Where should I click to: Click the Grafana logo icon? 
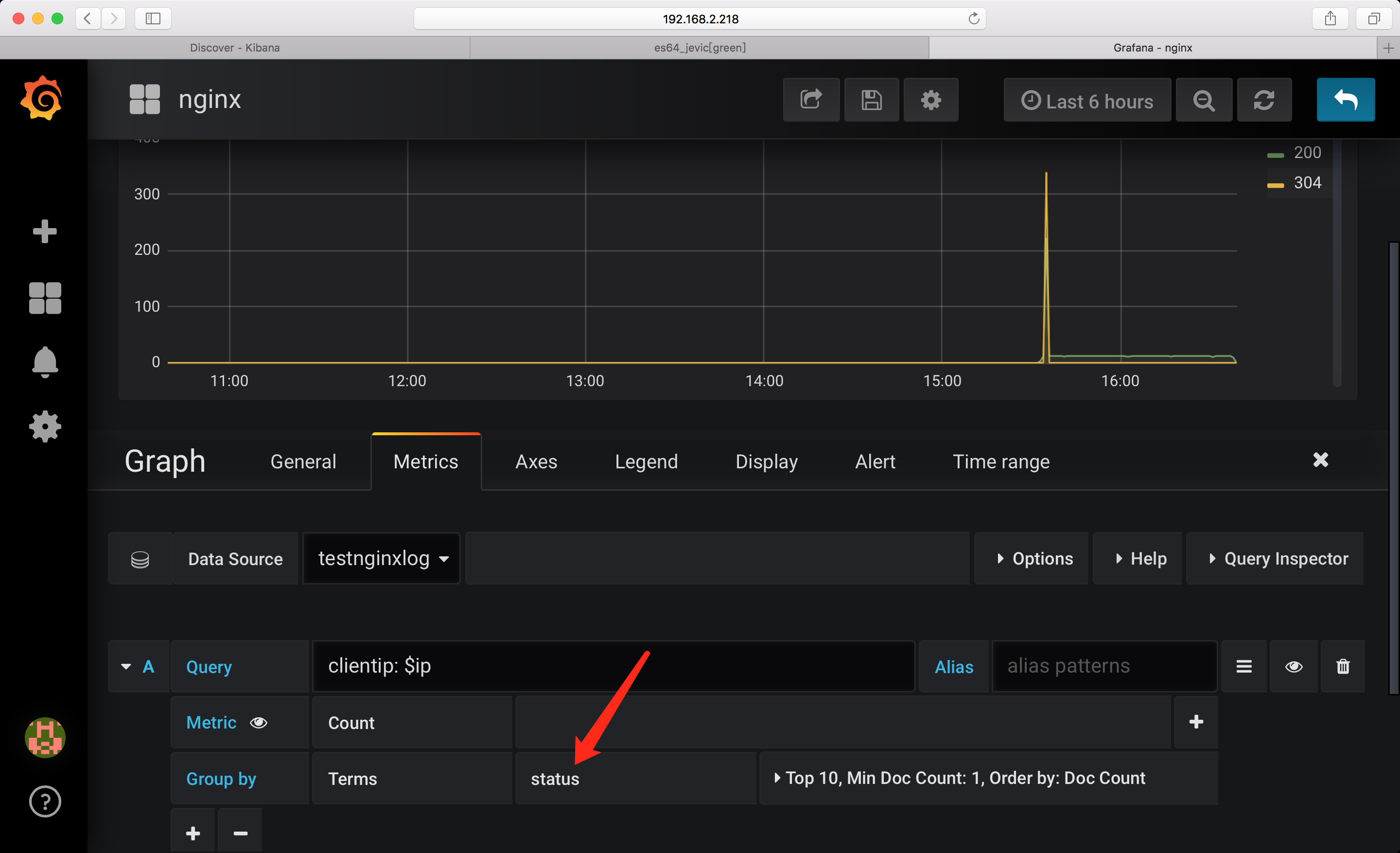(x=41, y=98)
